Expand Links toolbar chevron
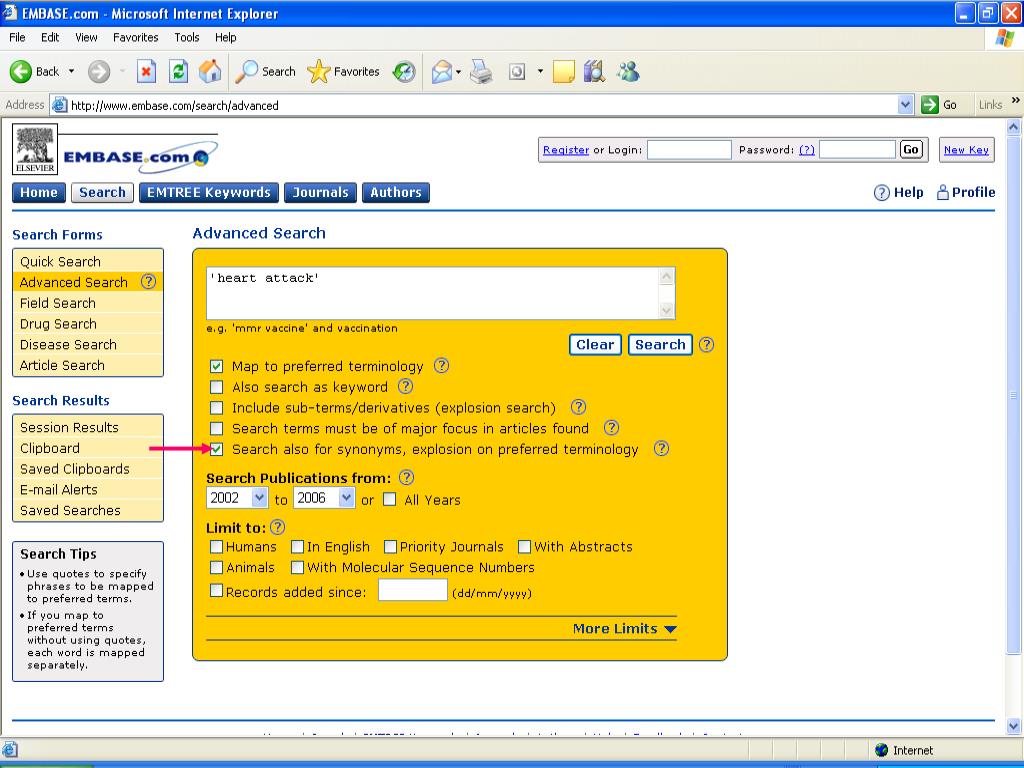Viewport: 1024px width, 768px height. (1016, 101)
